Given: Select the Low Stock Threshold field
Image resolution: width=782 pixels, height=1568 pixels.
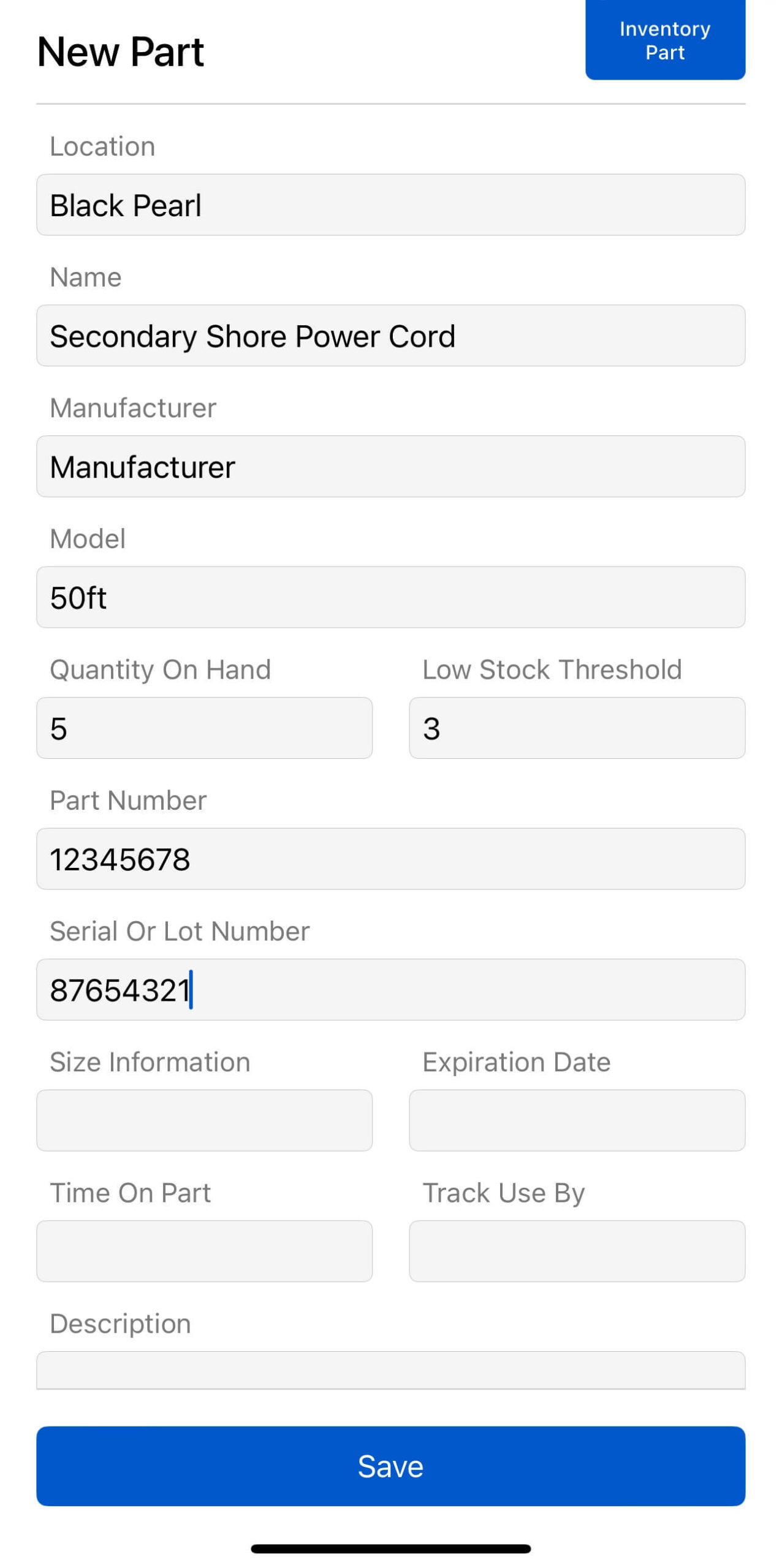Looking at the screenshot, I should point(577,728).
